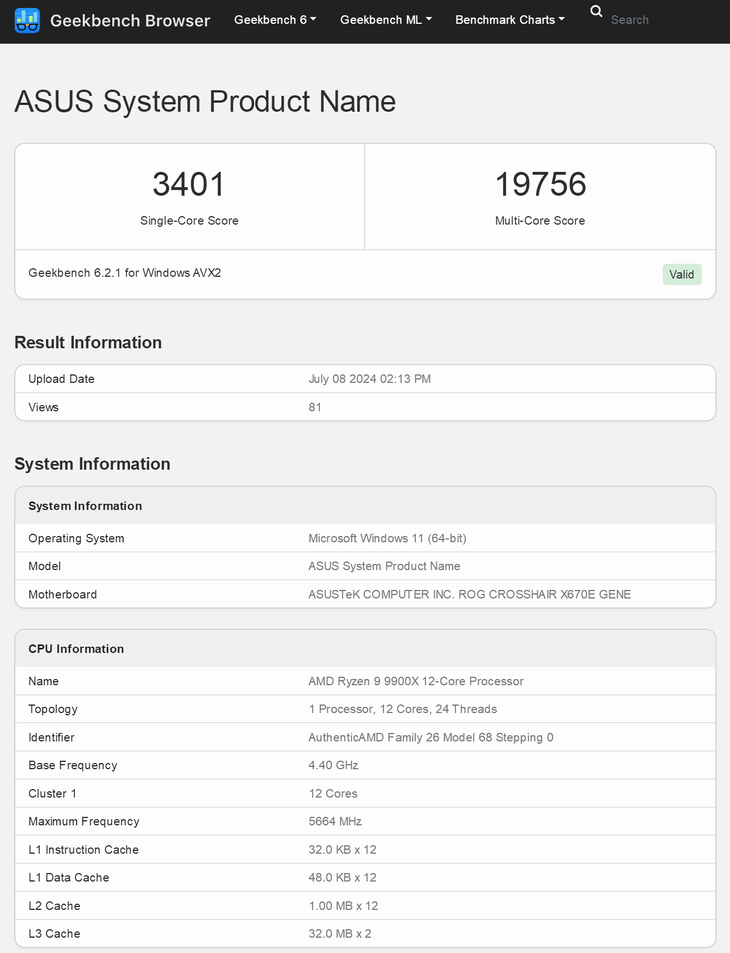Select the 19756 Multi-Core Score

[540, 184]
